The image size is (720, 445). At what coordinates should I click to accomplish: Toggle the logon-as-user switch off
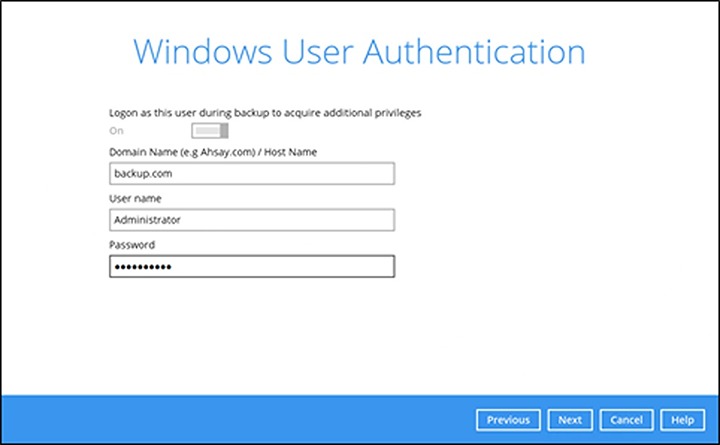[x=210, y=131]
